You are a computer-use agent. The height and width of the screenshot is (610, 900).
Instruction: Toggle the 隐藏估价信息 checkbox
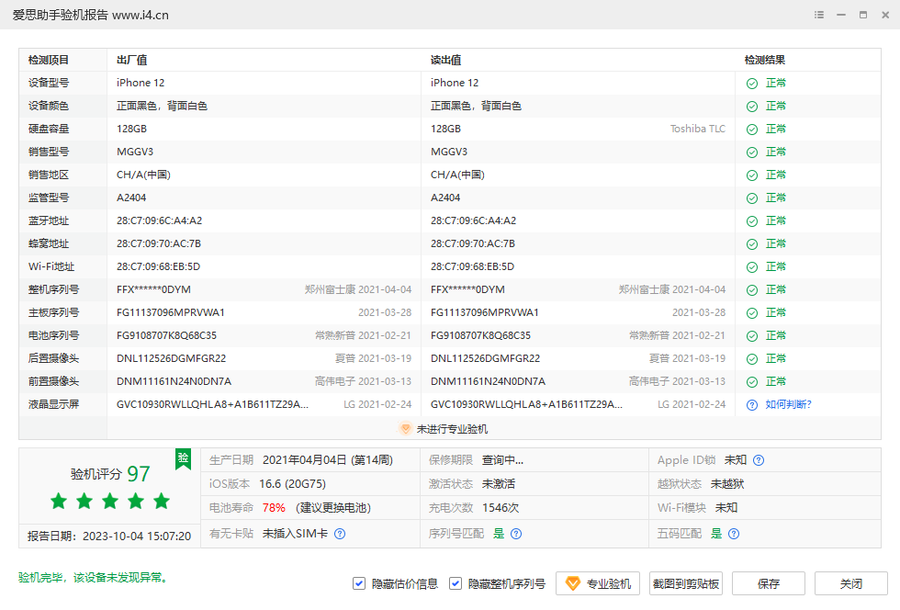click(359, 584)
